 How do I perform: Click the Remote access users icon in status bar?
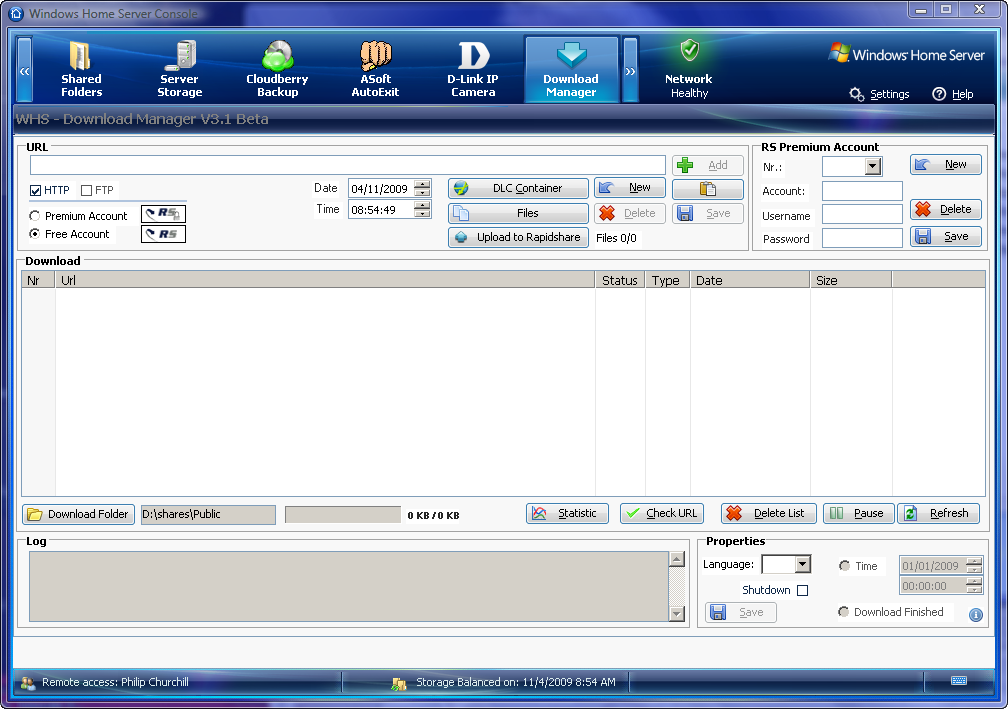28,683
